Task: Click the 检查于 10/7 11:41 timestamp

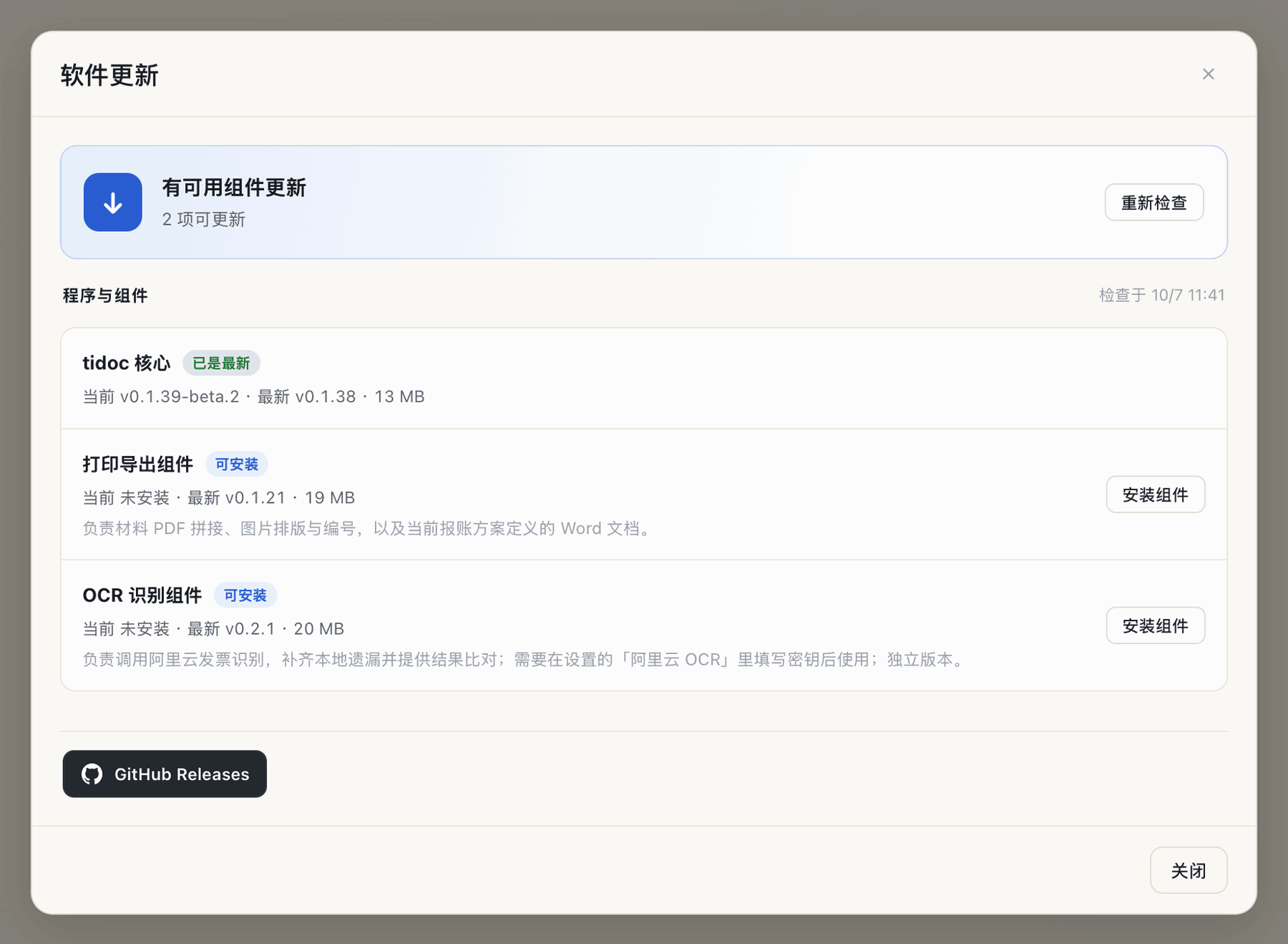Action: (x=1162, y=295)
